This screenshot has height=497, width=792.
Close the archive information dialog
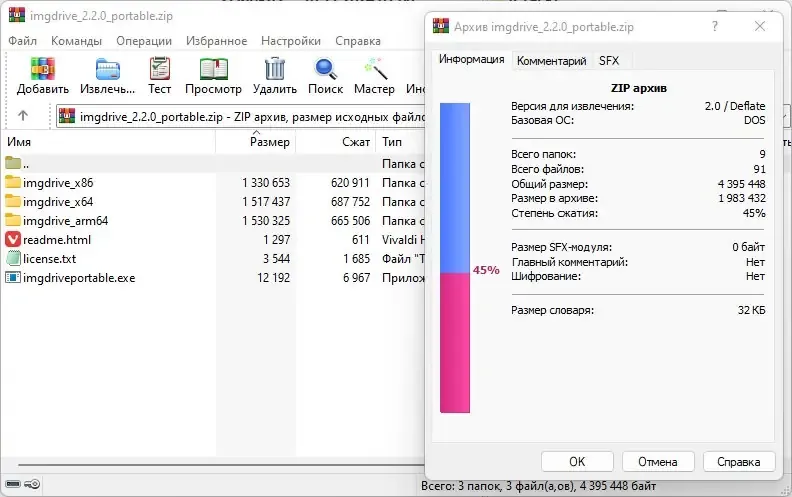click(760, 26)
